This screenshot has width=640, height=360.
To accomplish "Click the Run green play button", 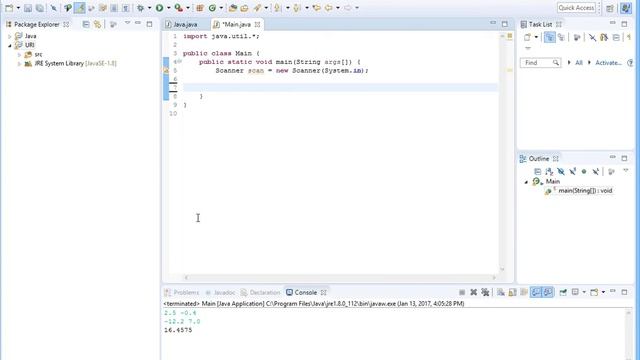I will (160, 8).
